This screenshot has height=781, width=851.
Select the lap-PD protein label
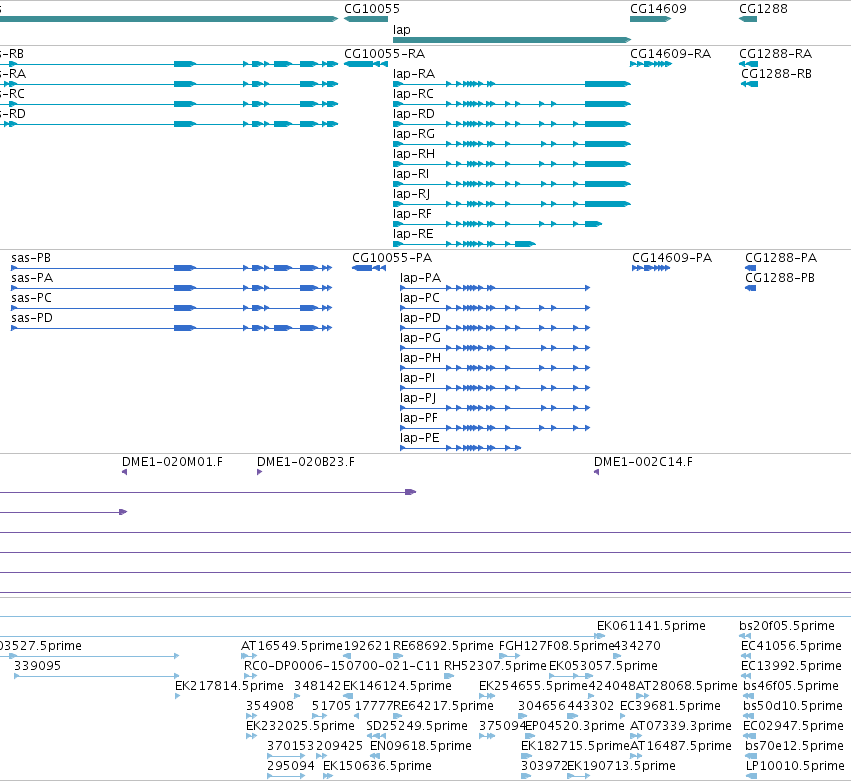tap(421, 318)
